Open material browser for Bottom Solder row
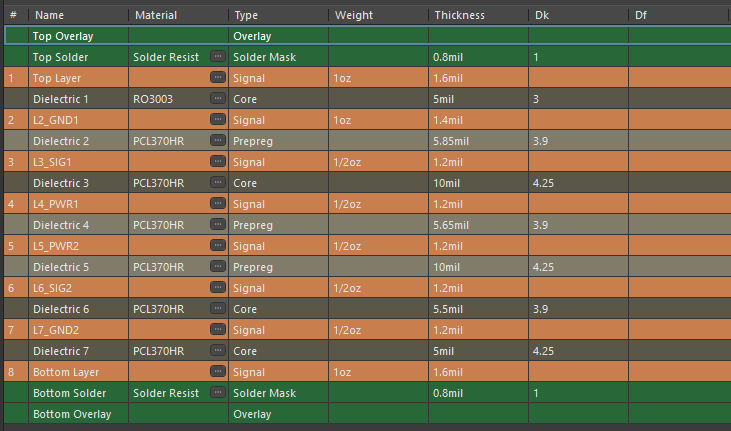This screenshot has height=431, width=731. [217, 393]
